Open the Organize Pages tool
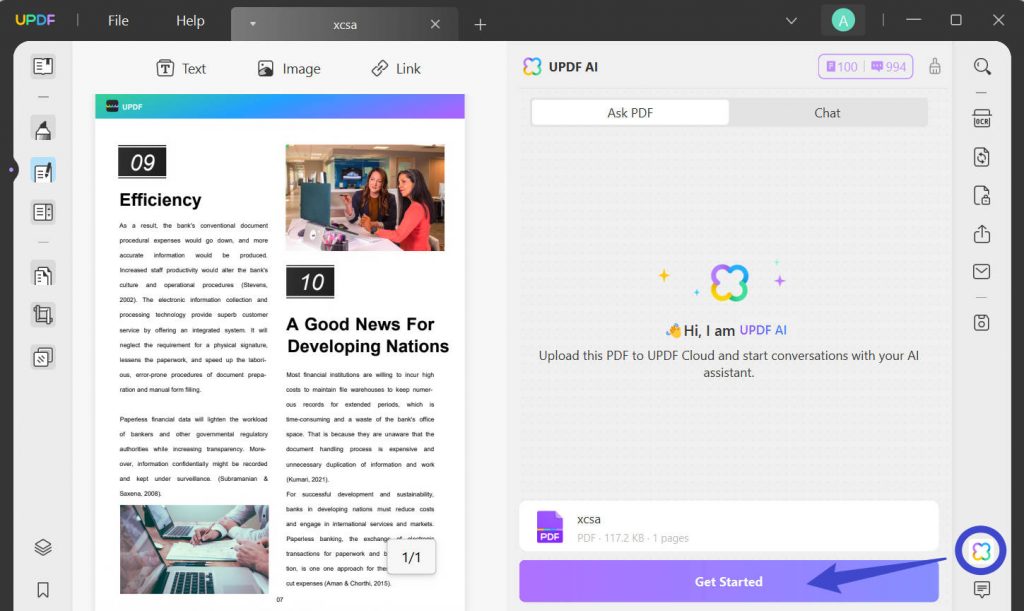Image resolution: width=1024 pixels, height=611 pixels. [41, 273]
